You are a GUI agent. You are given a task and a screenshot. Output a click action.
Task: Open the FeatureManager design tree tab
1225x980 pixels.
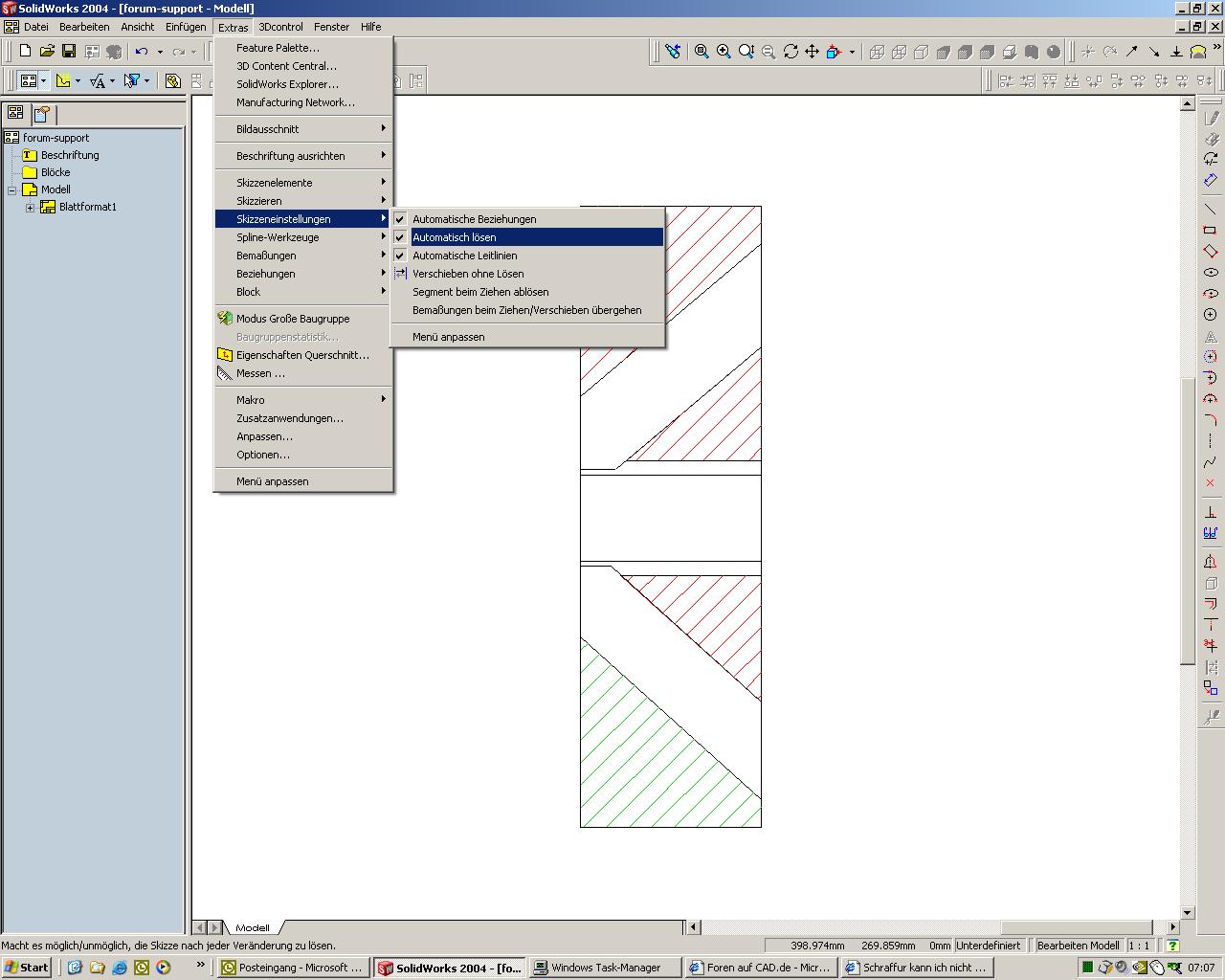tap(15, 113)
